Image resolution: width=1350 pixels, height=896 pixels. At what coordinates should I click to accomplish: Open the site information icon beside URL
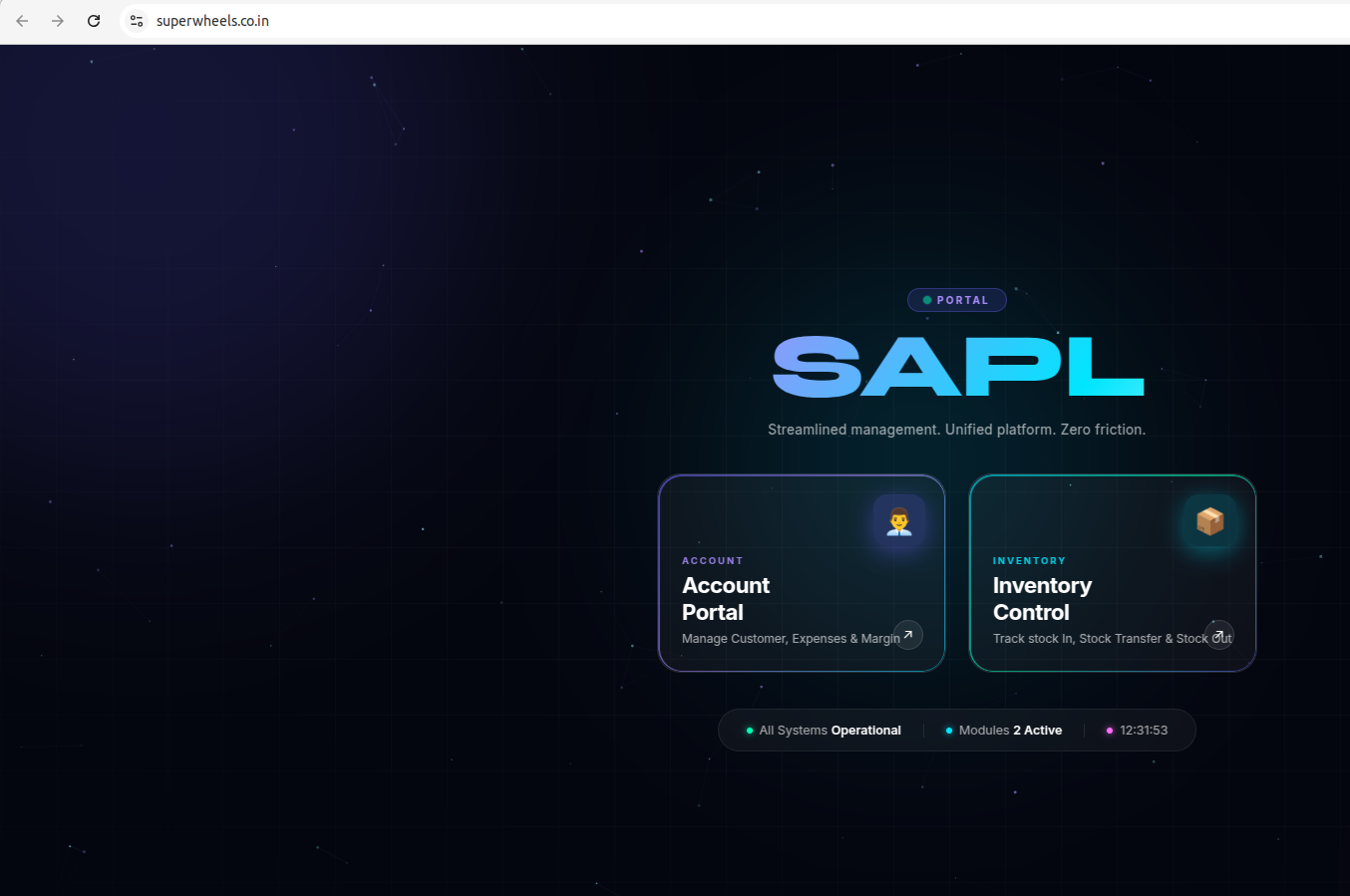[x=137, y=21]
